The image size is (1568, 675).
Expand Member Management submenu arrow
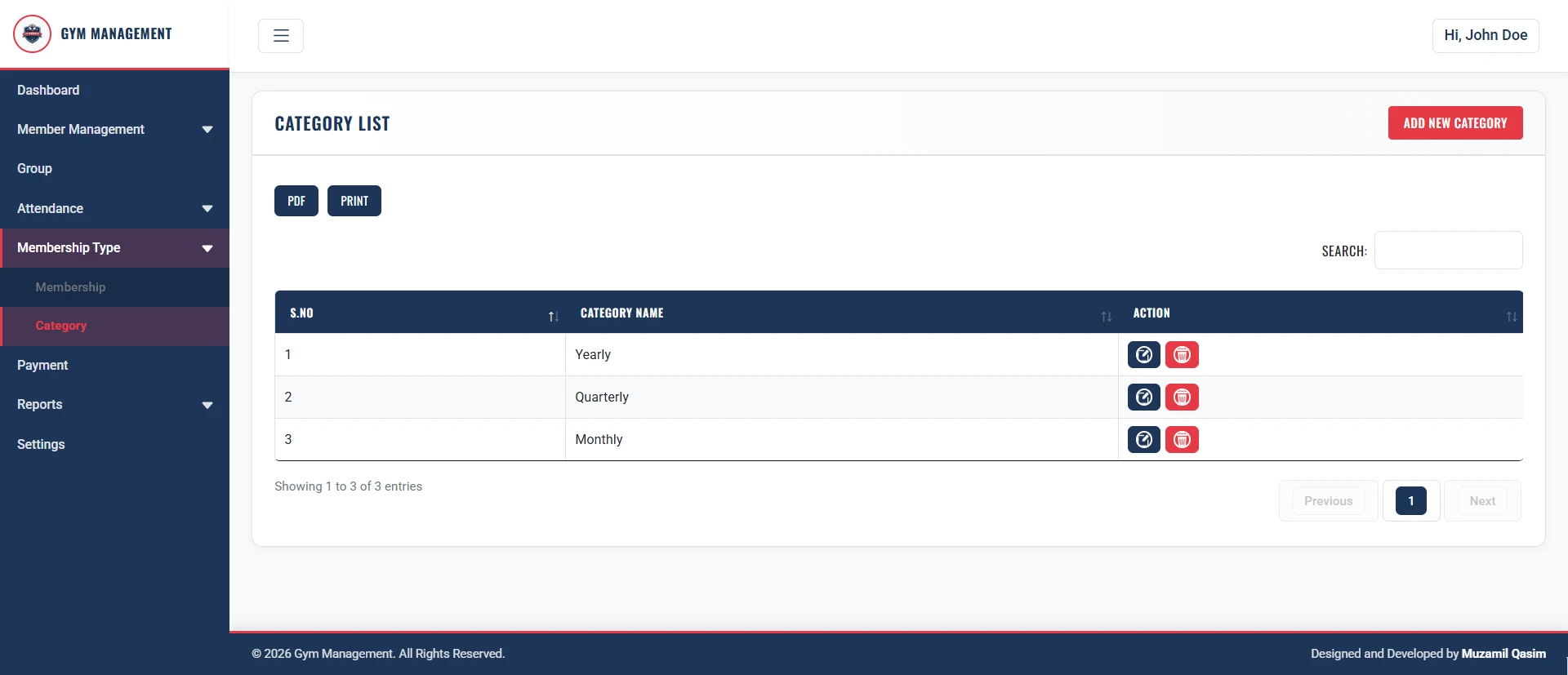coord(207,130)
